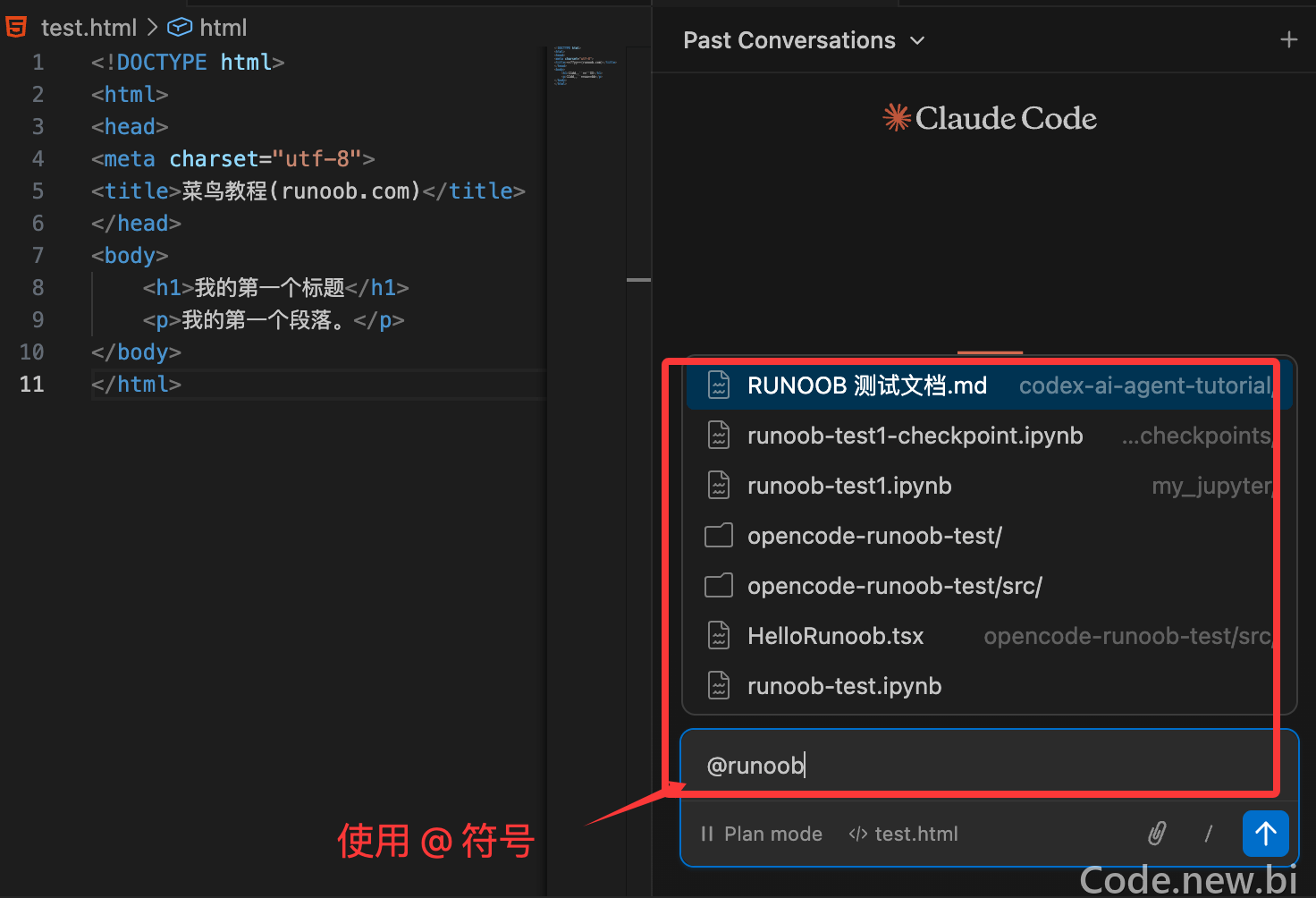Click the editor vertical scrollbar slider
This screenshot has width=1316, height=898.
coord(638,280)
